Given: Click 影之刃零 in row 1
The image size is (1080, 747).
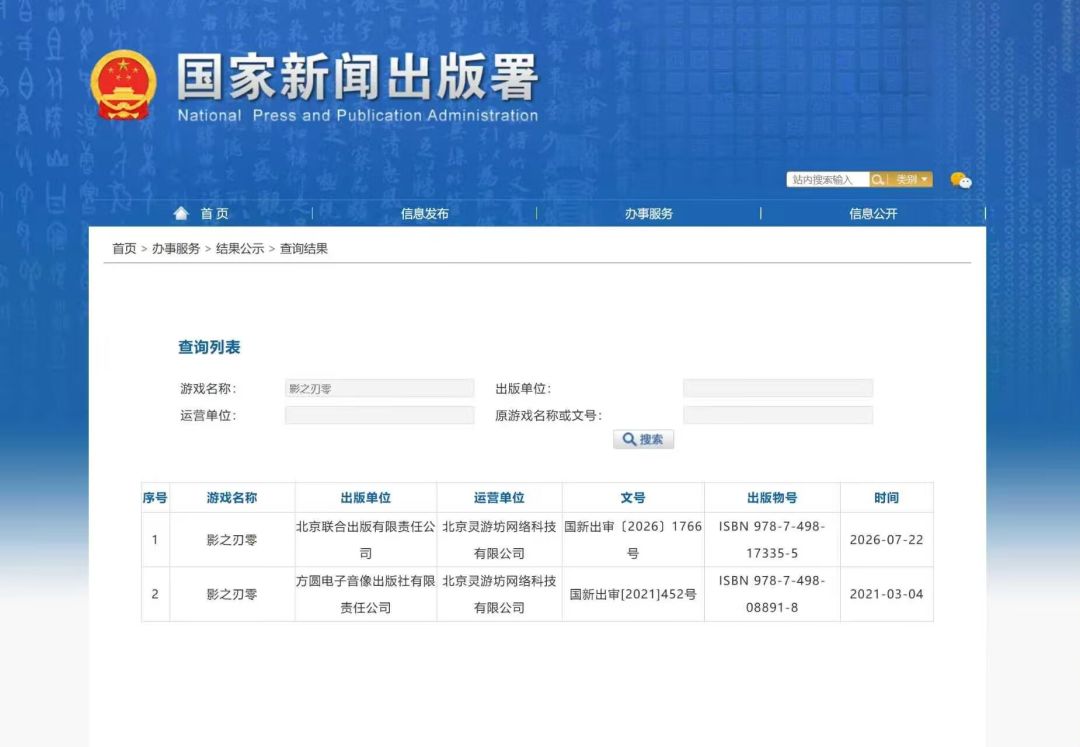Looking at the screenshot, I should (x=232, y=540).
